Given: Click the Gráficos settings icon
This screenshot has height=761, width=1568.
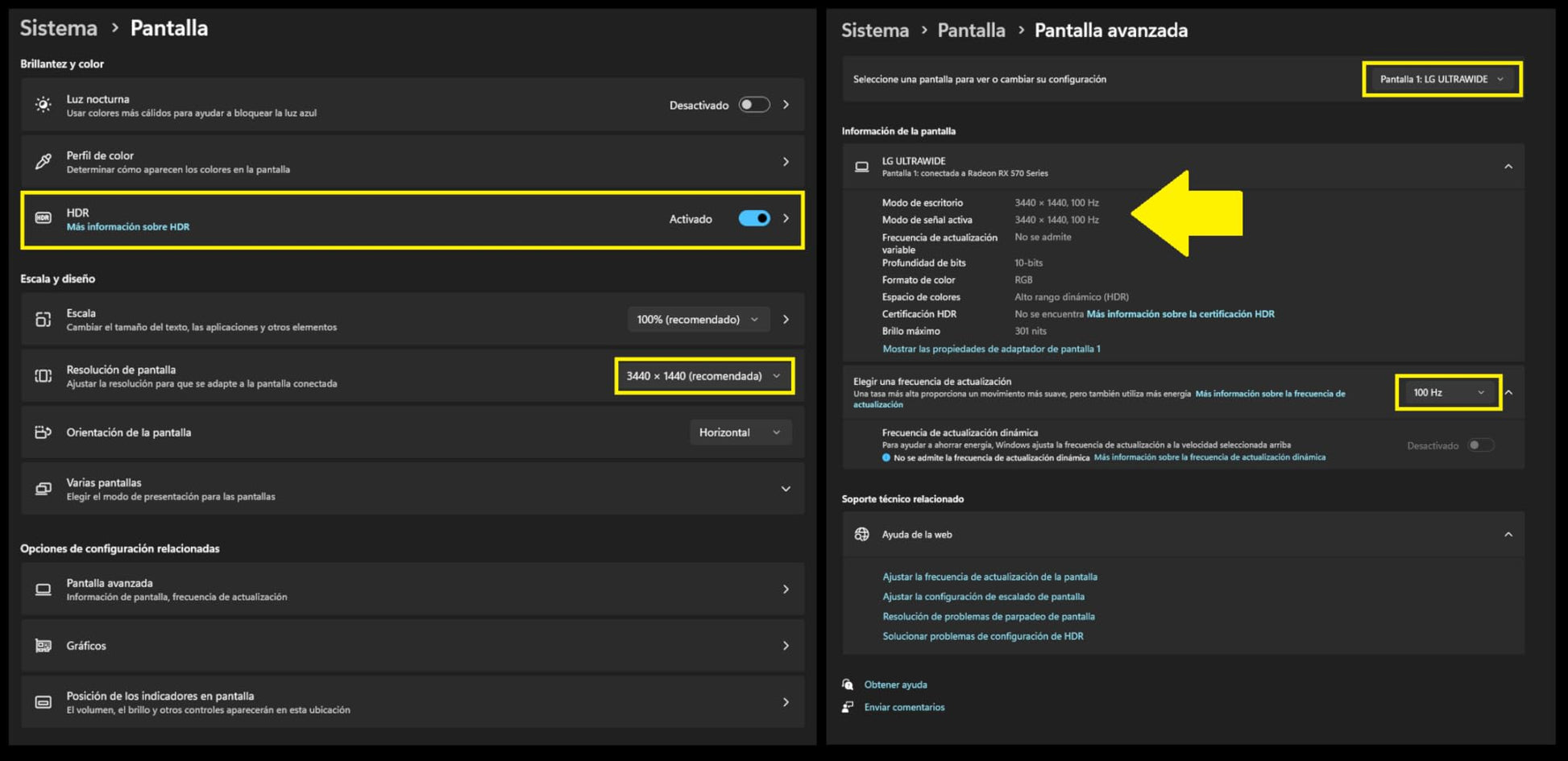Looking at the screenshot, I should coord(44,646).
